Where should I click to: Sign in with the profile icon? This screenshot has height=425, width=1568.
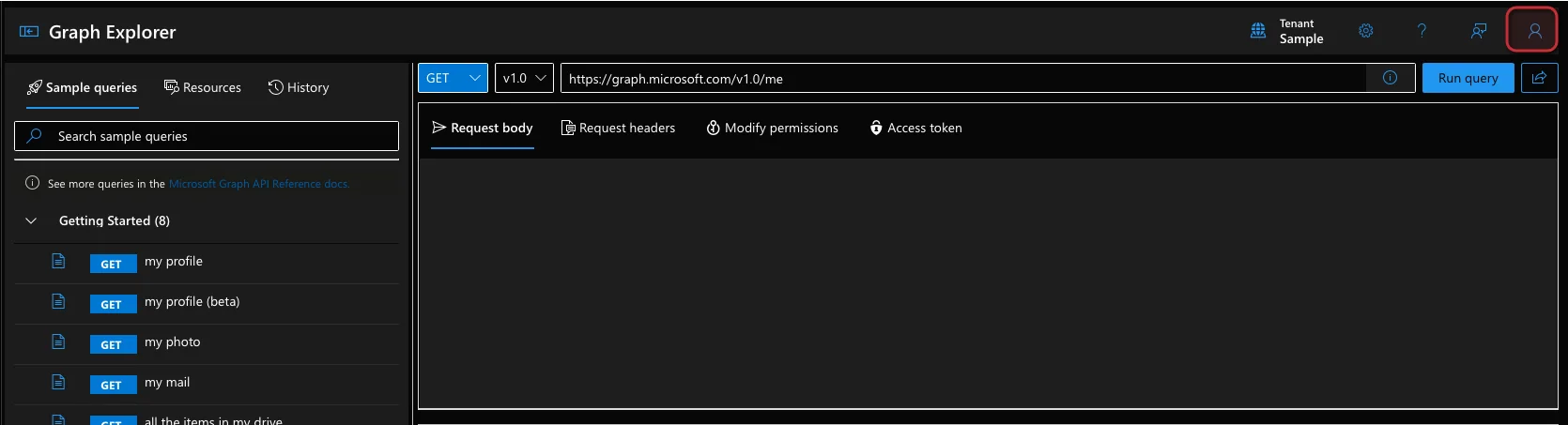(1534, 31)
